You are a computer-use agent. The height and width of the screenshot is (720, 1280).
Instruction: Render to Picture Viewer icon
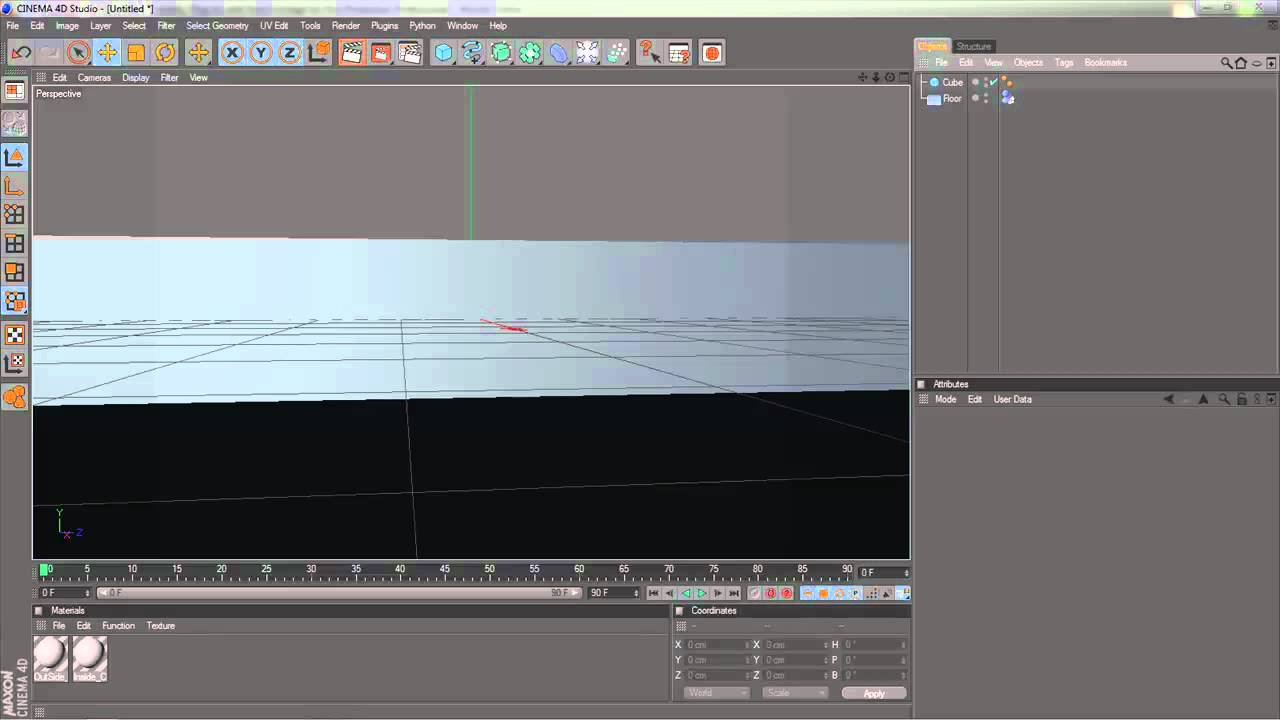pyautogui.click(x=380, y=53)
